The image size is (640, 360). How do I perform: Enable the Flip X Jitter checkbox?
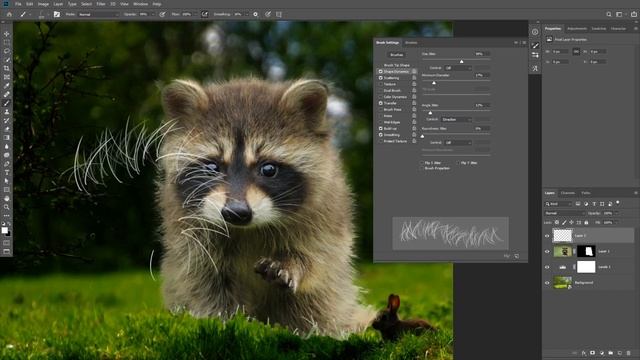pyautogui.click(x=422, y=163)
